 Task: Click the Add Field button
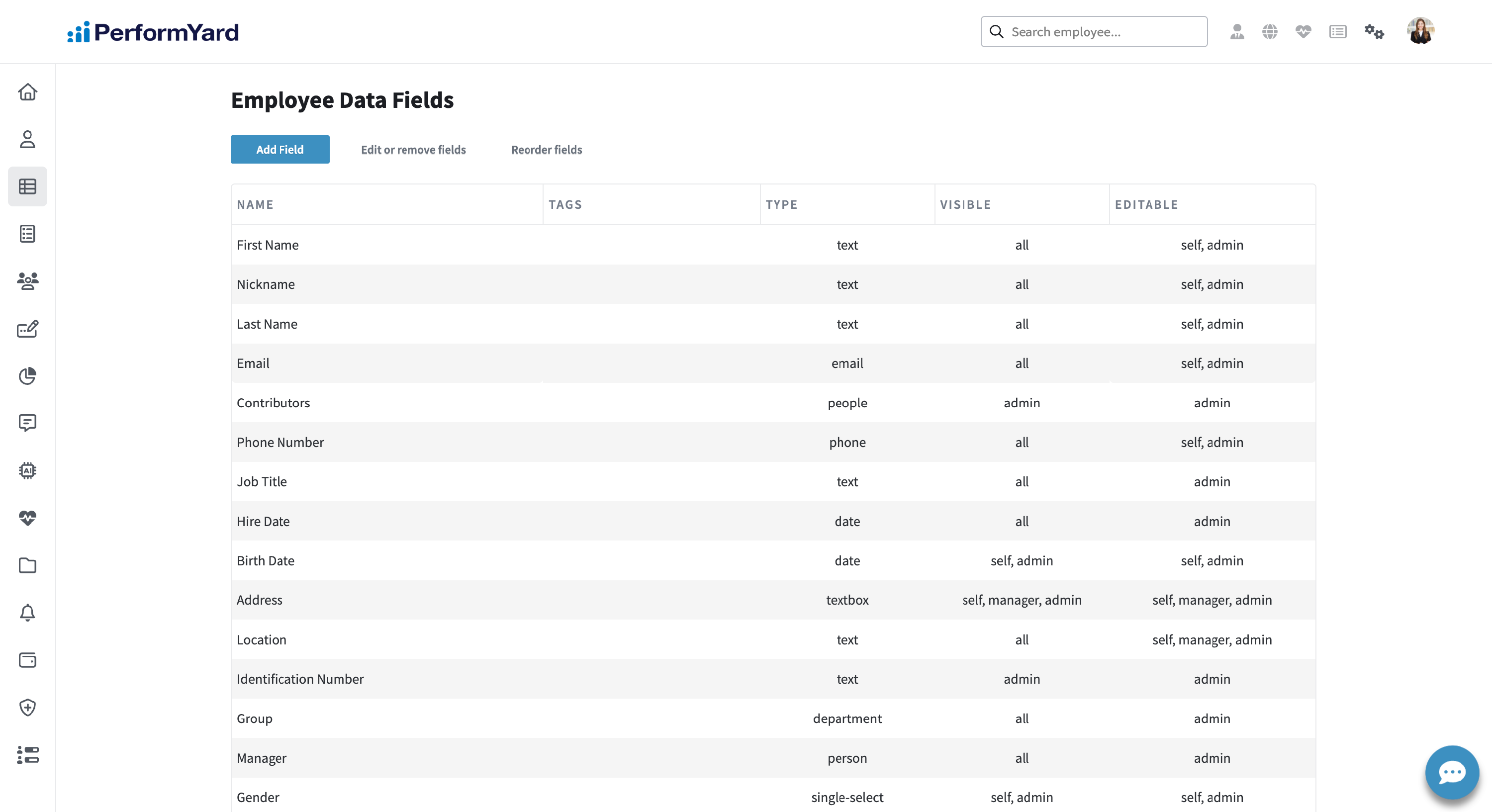click(280, 150)
